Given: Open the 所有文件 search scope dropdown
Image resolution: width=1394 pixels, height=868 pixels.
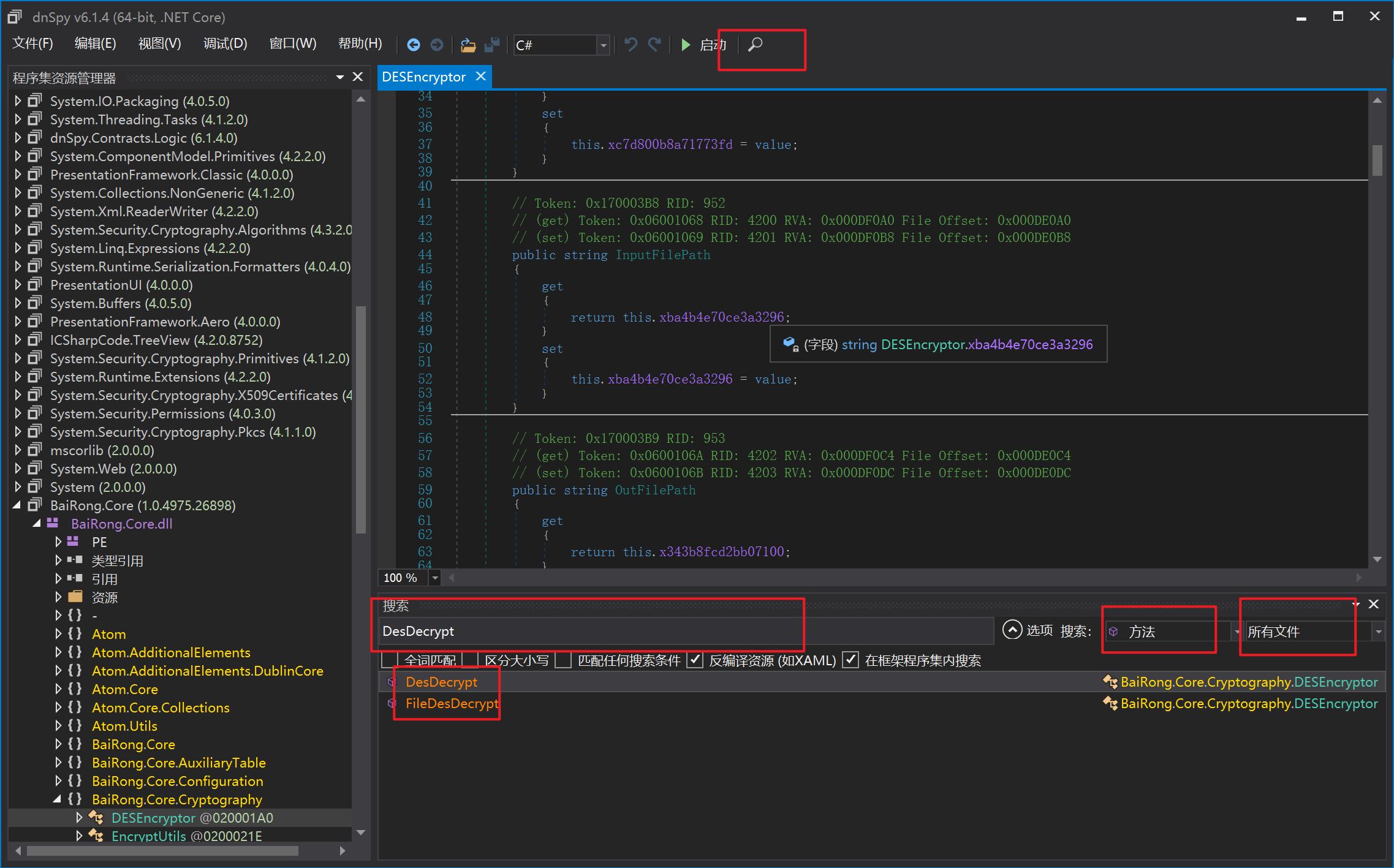Looking at the screenshot, I should click(1378, 631).
